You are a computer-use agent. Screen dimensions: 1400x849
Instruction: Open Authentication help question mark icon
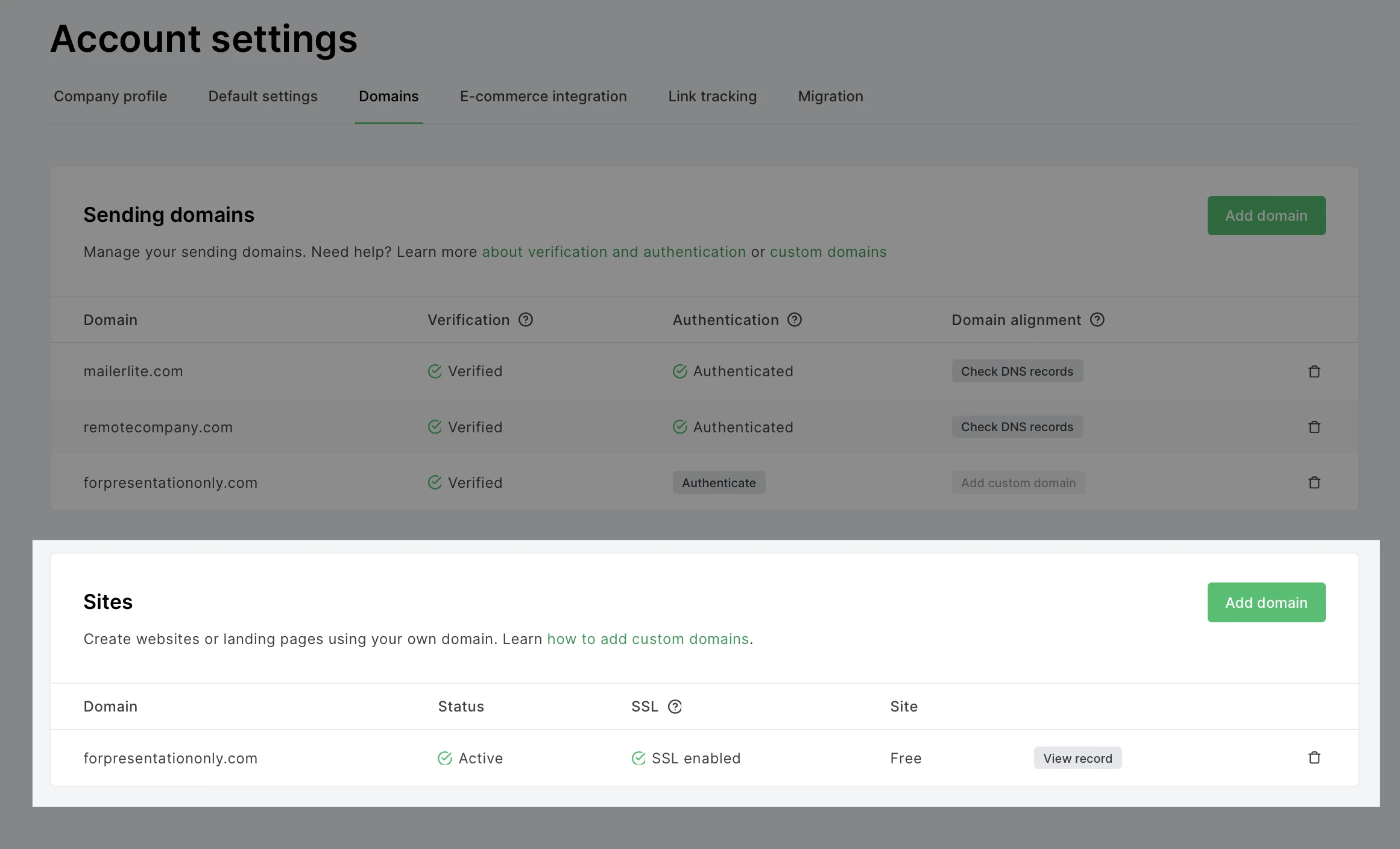(x=795, y=320)
